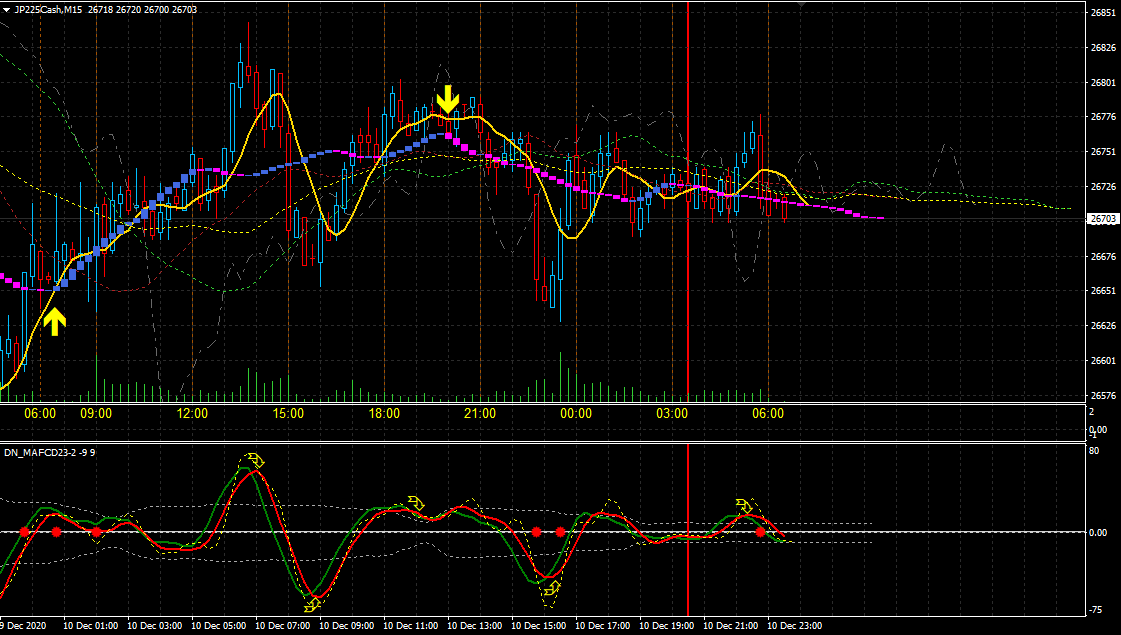
Task: Click the leftmost red dot on the zero line
Action: (x=24, y=532)
